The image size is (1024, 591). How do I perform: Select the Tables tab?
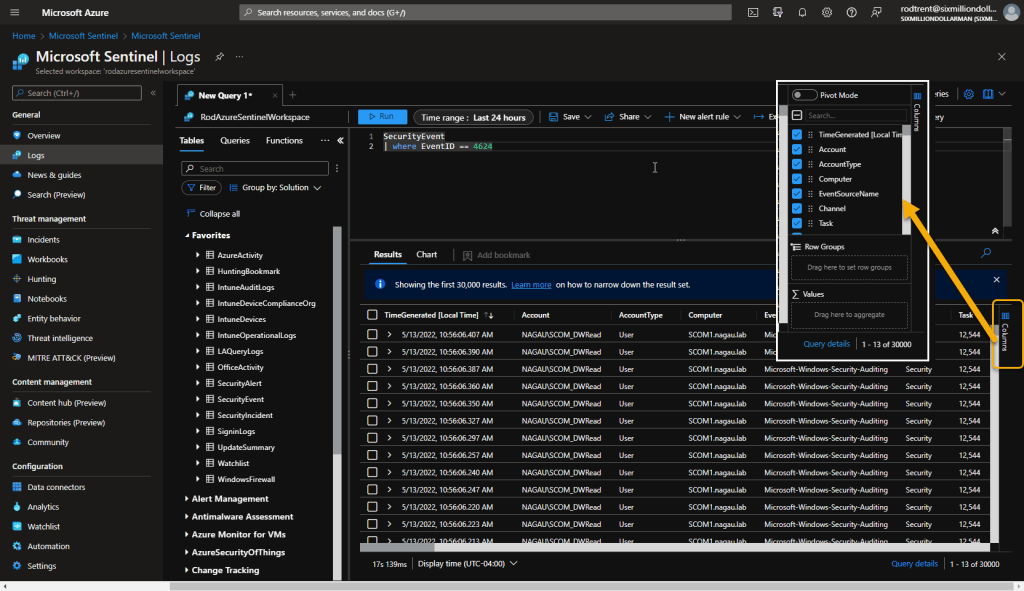click(x=191, y=140)
